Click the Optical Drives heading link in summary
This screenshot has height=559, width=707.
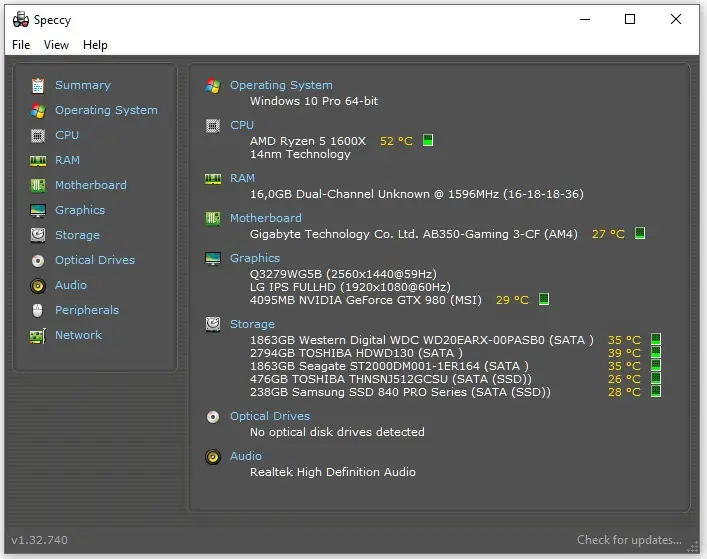coord(270,416)
